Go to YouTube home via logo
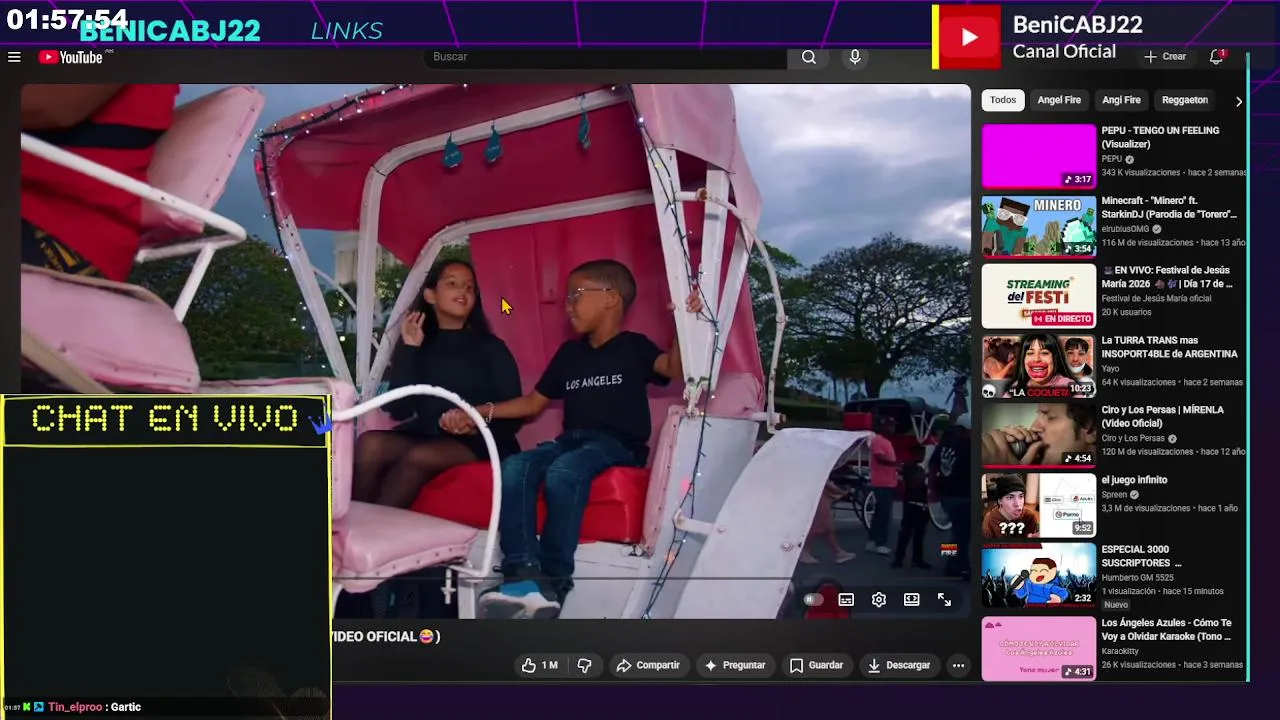 tap(71, 57)
